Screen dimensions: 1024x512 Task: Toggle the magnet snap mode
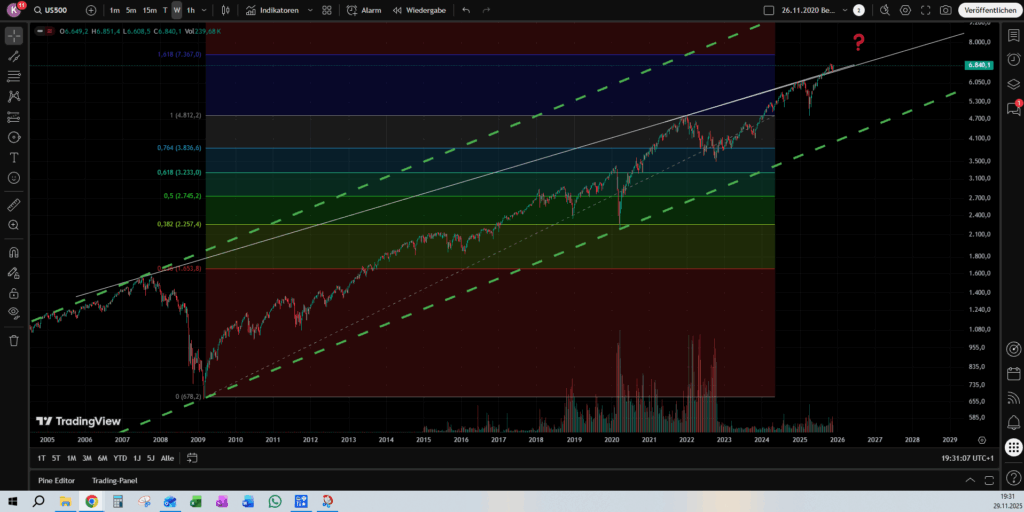point(14,252)
